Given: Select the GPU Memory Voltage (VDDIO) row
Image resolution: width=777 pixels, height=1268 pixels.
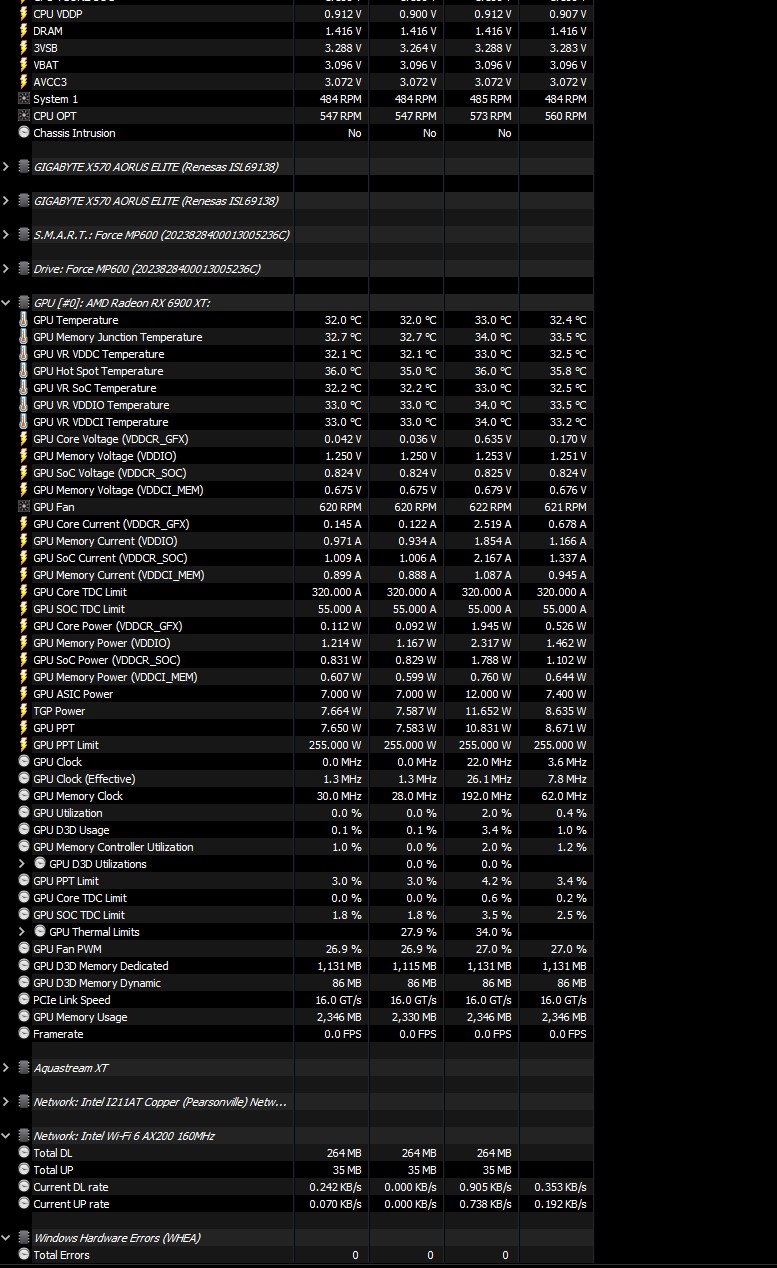Looking at the screenshot, I should (x=297, y=456).
